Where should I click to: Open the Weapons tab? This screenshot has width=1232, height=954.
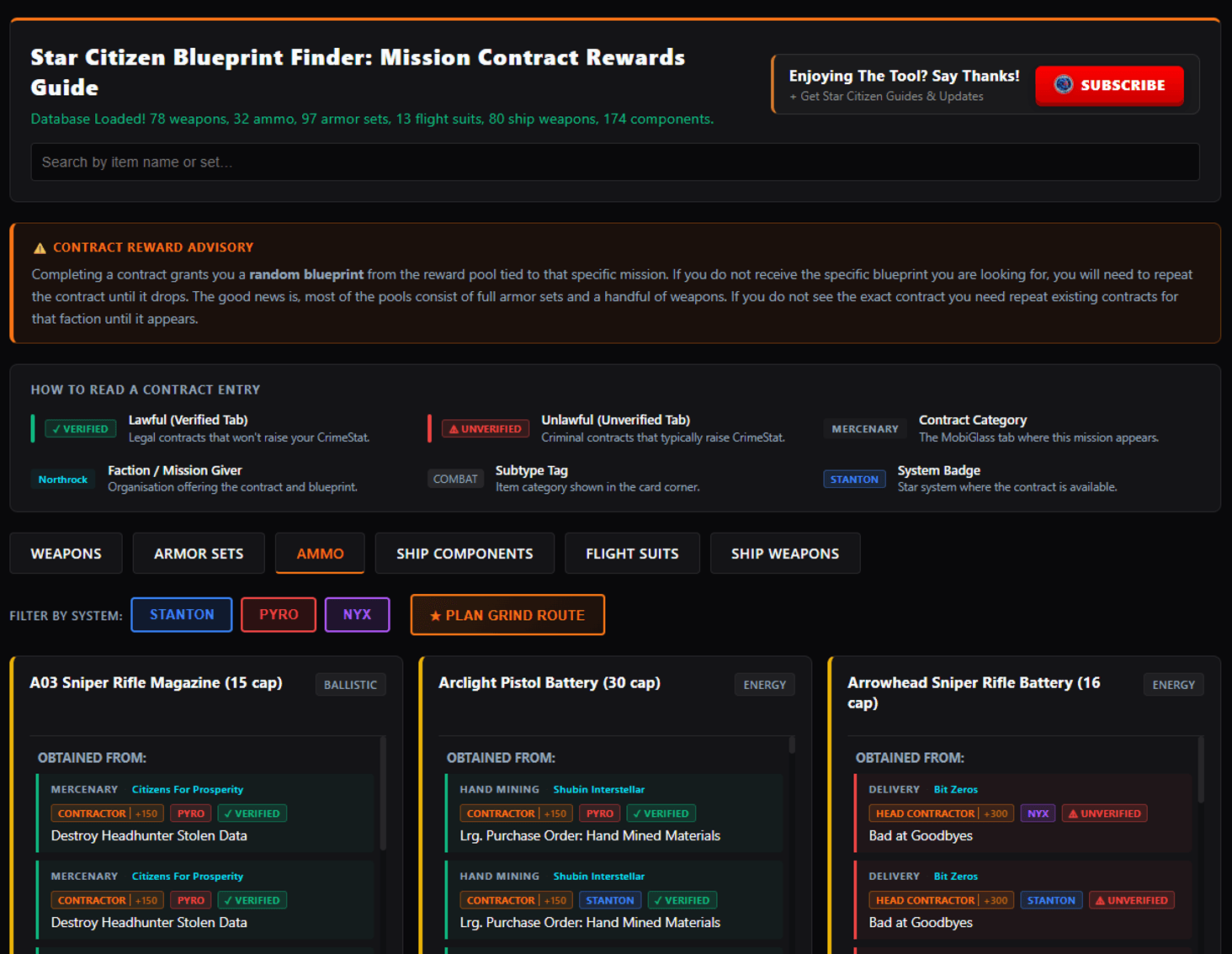(66, 554)
